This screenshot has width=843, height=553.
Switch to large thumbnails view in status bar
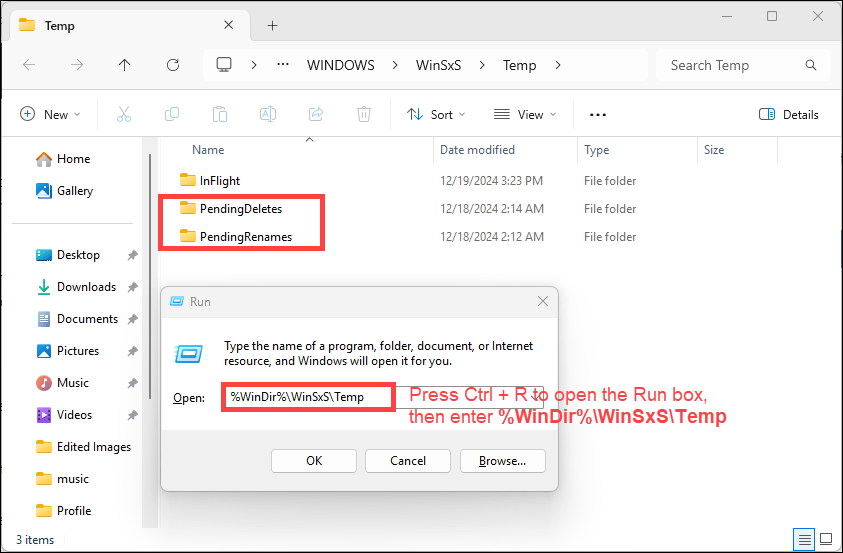coord(825,539)
